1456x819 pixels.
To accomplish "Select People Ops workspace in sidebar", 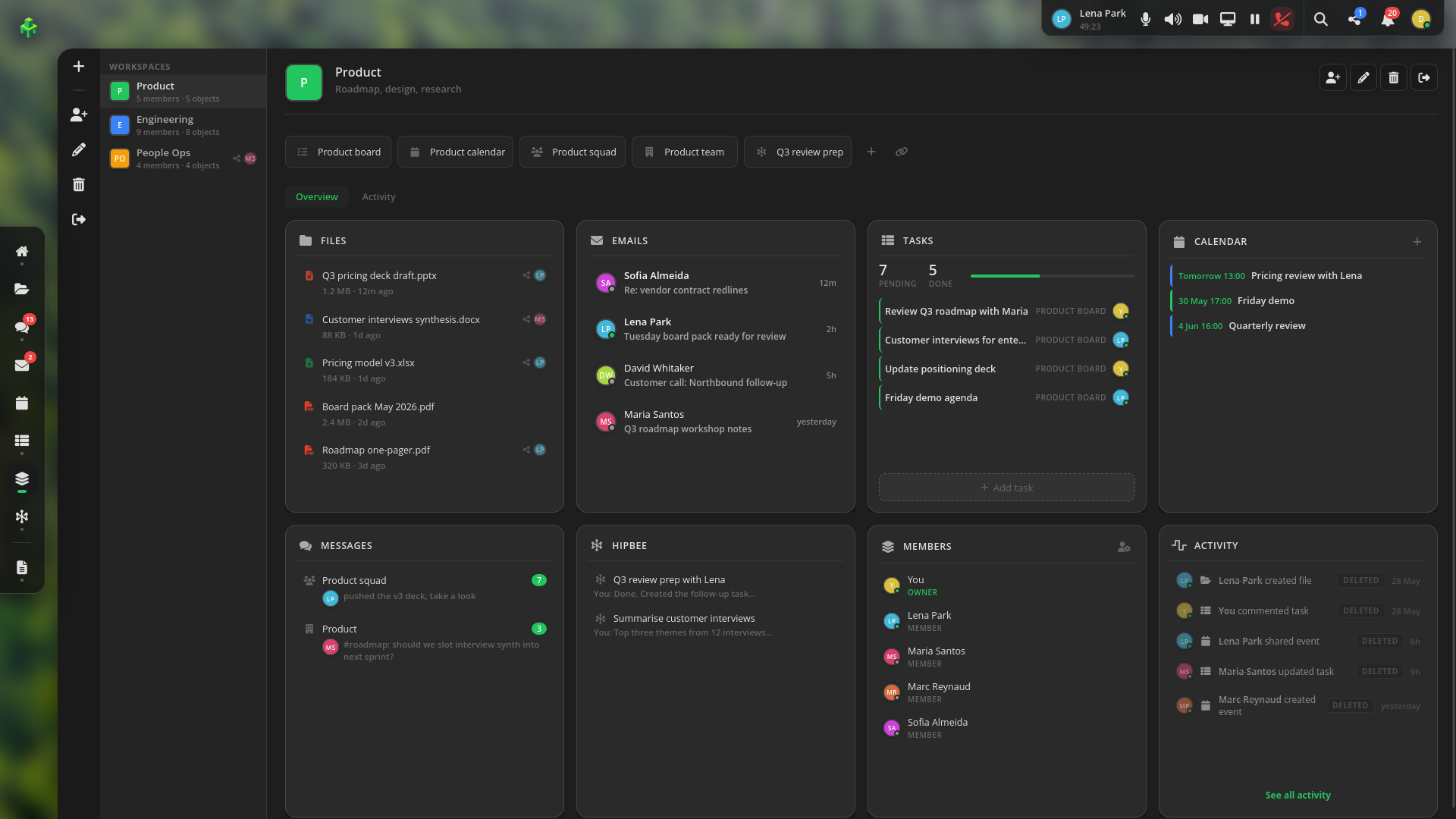I will point(183,158).
